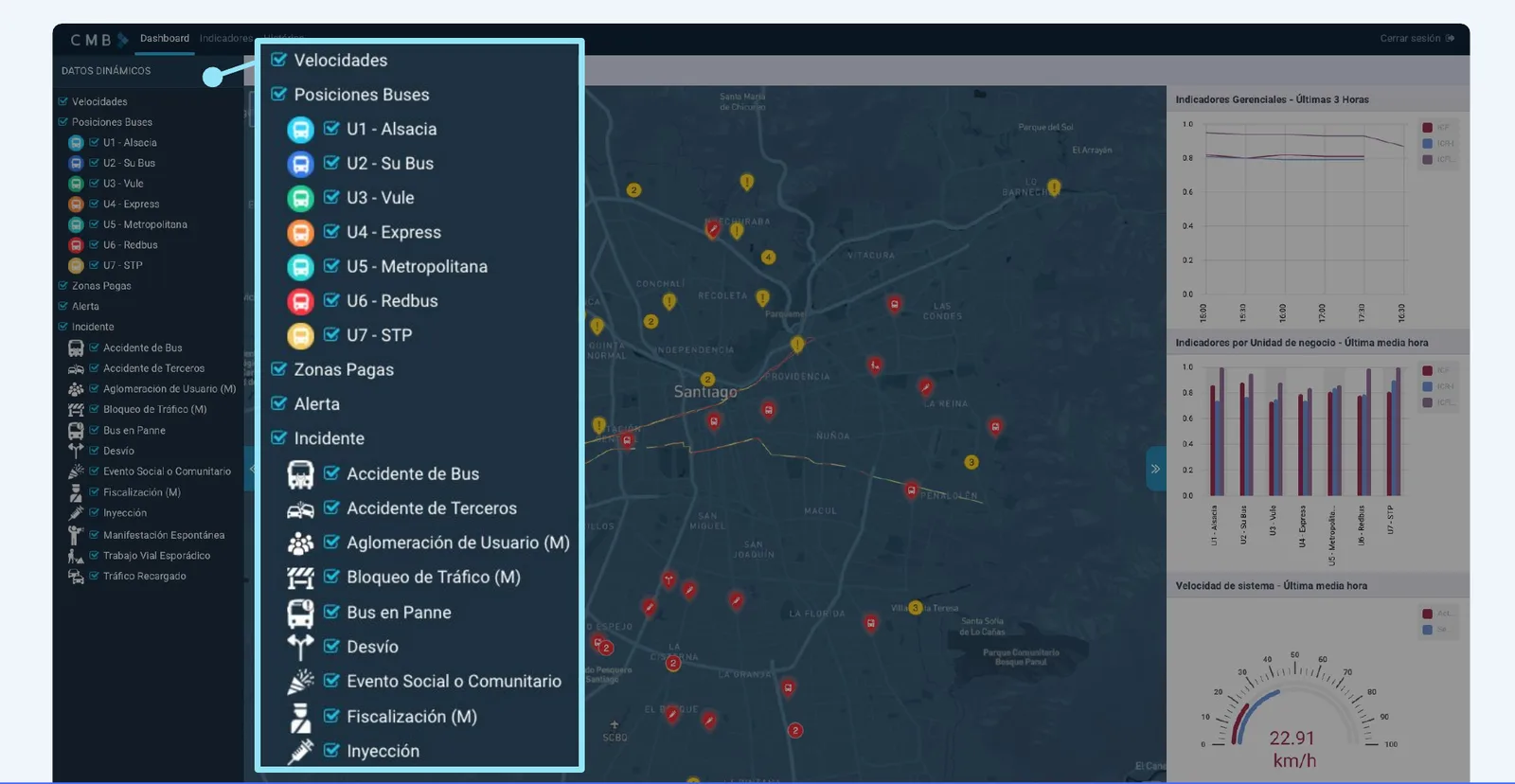Uncheck Zonas Pagas in the left sidebar
Viewport: 1515px width, 784px height.
63,286
